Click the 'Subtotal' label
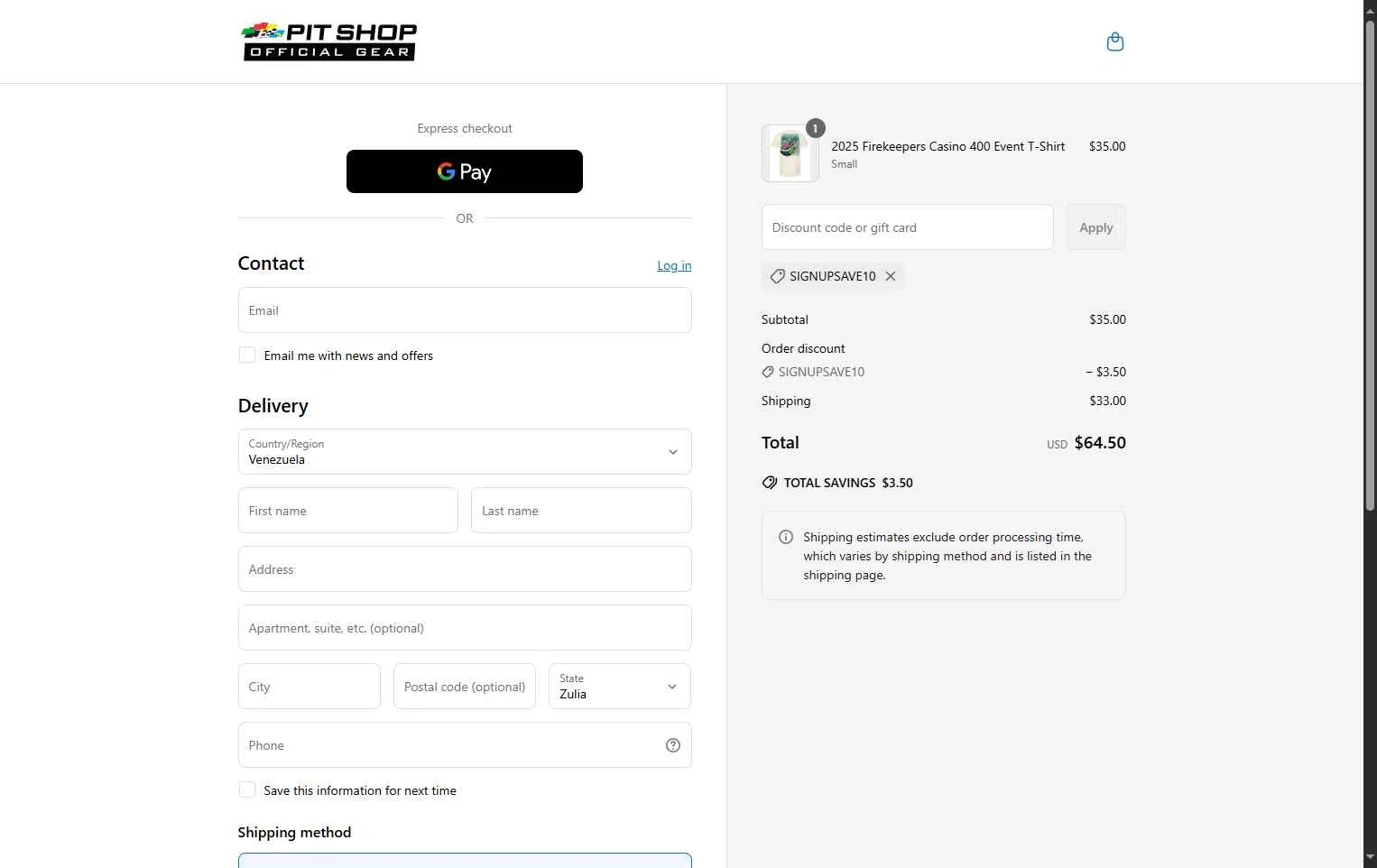Viewport: 1377px width, 868px height. pyautogui.click(x=785, y=319)
